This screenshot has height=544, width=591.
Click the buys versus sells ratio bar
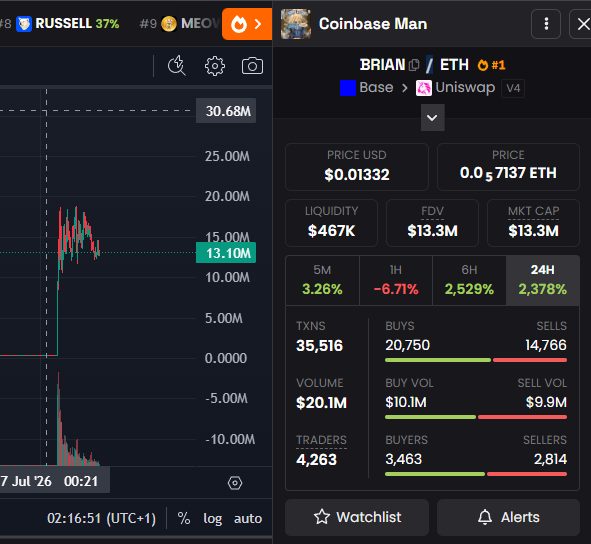(x=476, y=360)
